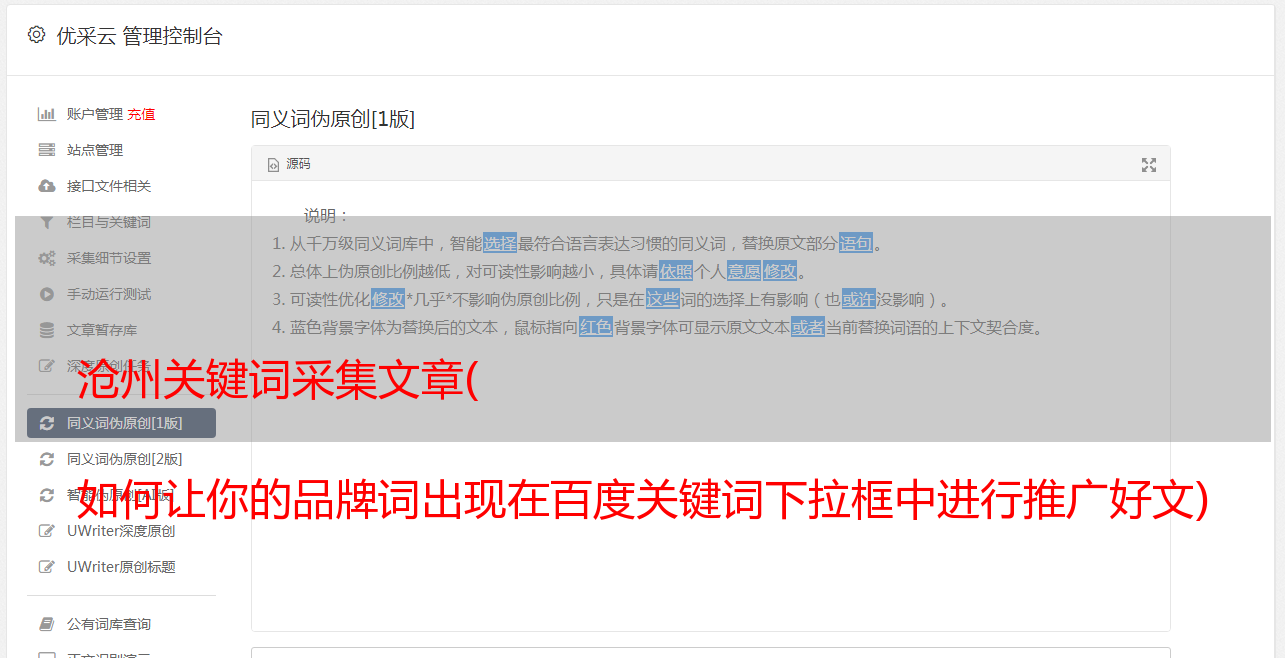Click the red 充值 link
Image resolution: width=1285 pixels, height=658 pixels.
pos(141,114)
